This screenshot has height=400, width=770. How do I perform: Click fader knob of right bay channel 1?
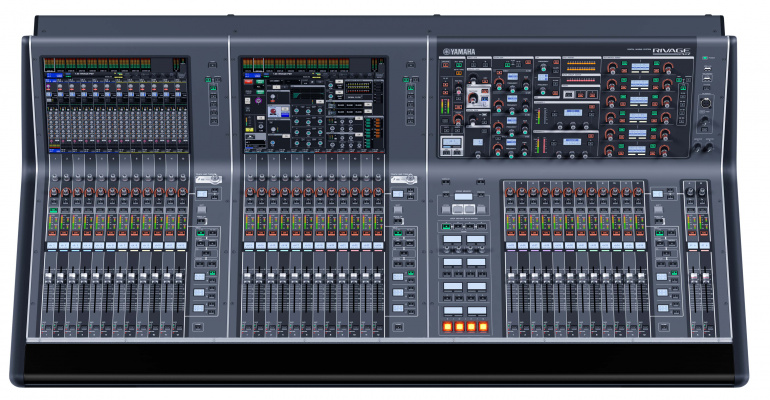tap(511, 278)
